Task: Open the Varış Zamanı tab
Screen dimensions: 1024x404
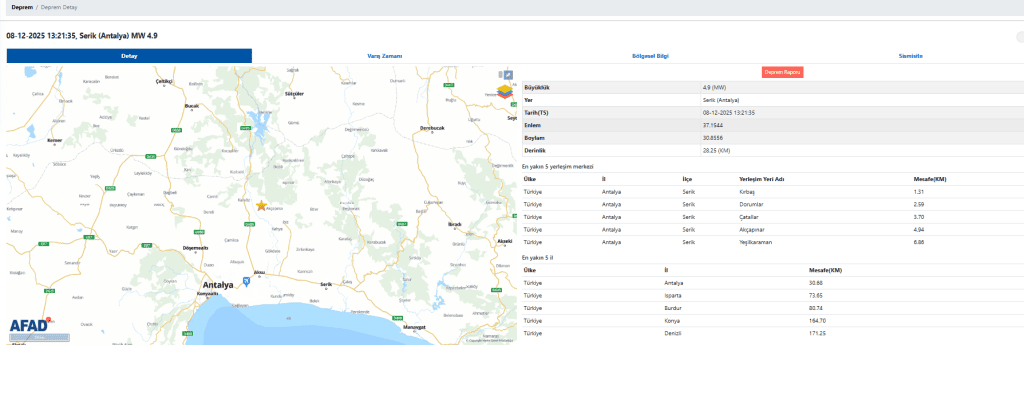Action: [x=385, y=56]
